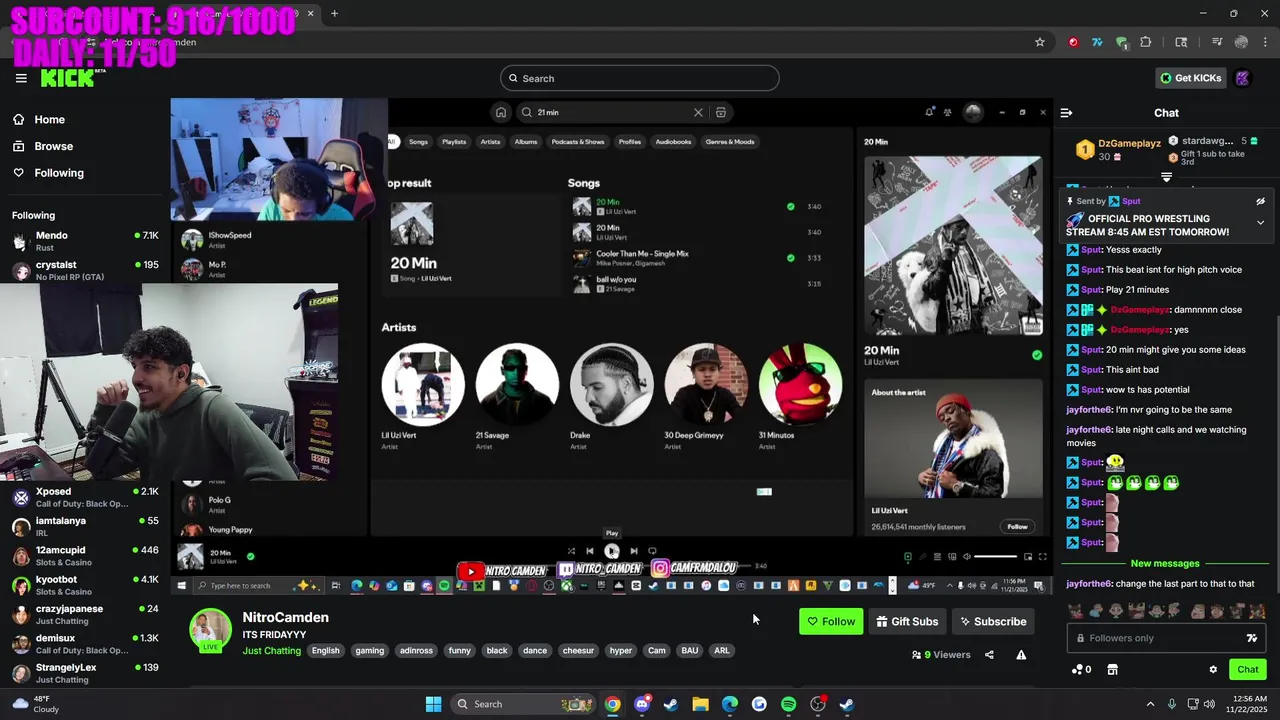Viewport: 1280px width, 720px height.
Task: Collapse the chat panel arrow icon
Action: (1066, 113)
